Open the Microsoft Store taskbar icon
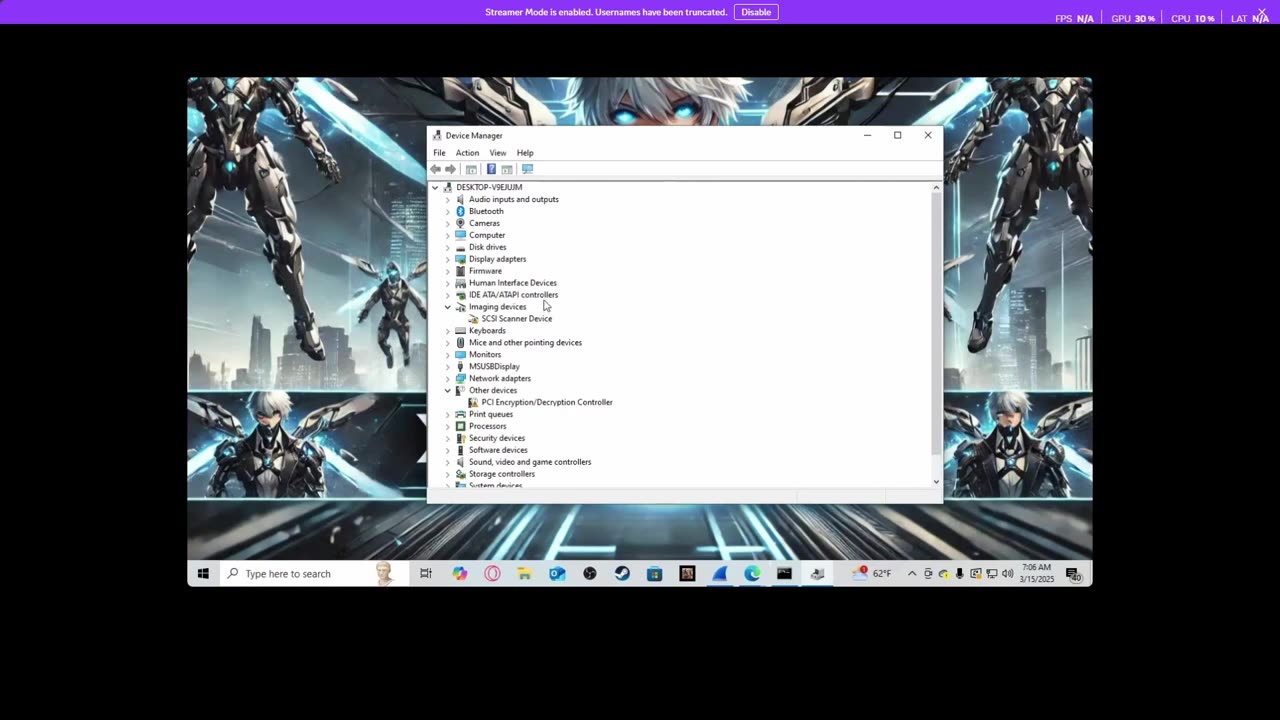 654,573
